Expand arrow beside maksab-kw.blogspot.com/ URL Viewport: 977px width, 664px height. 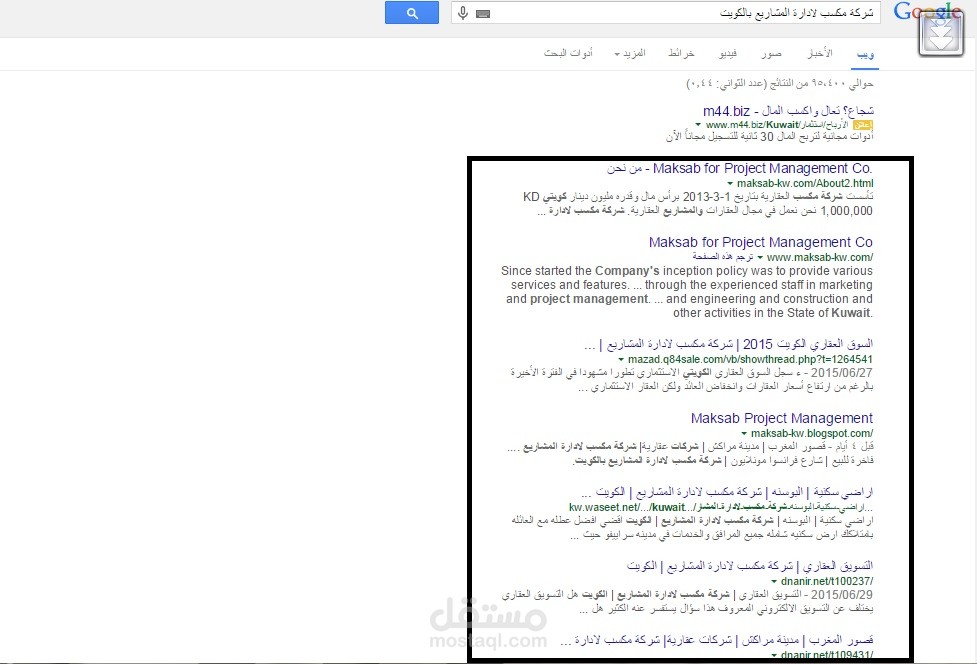(x=744, y=434)
